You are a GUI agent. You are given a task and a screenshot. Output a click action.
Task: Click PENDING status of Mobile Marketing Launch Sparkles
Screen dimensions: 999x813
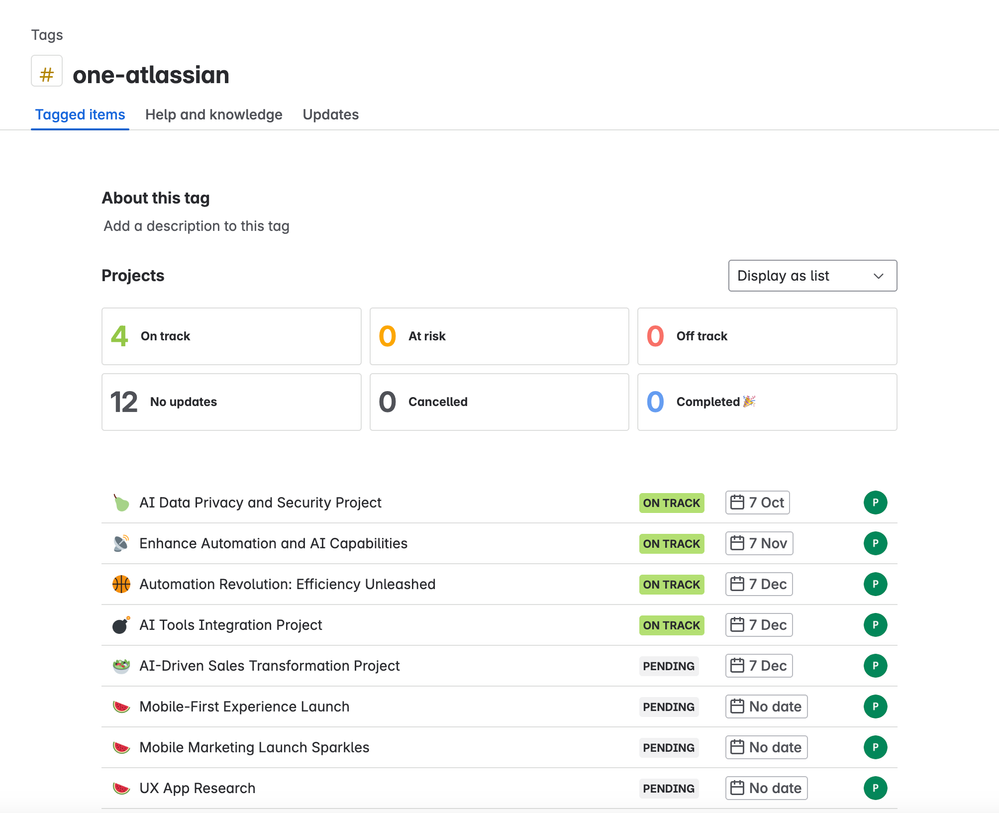669,747
